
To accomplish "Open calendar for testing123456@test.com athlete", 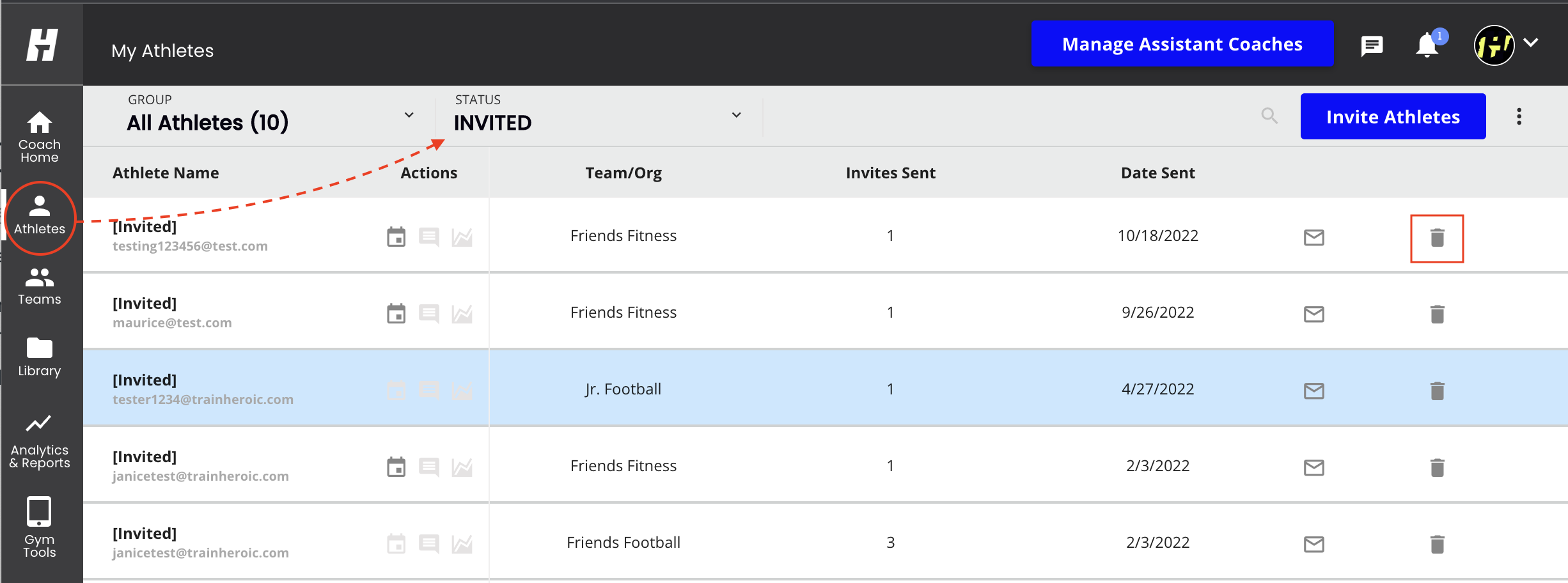I will [x=396, y=237].
